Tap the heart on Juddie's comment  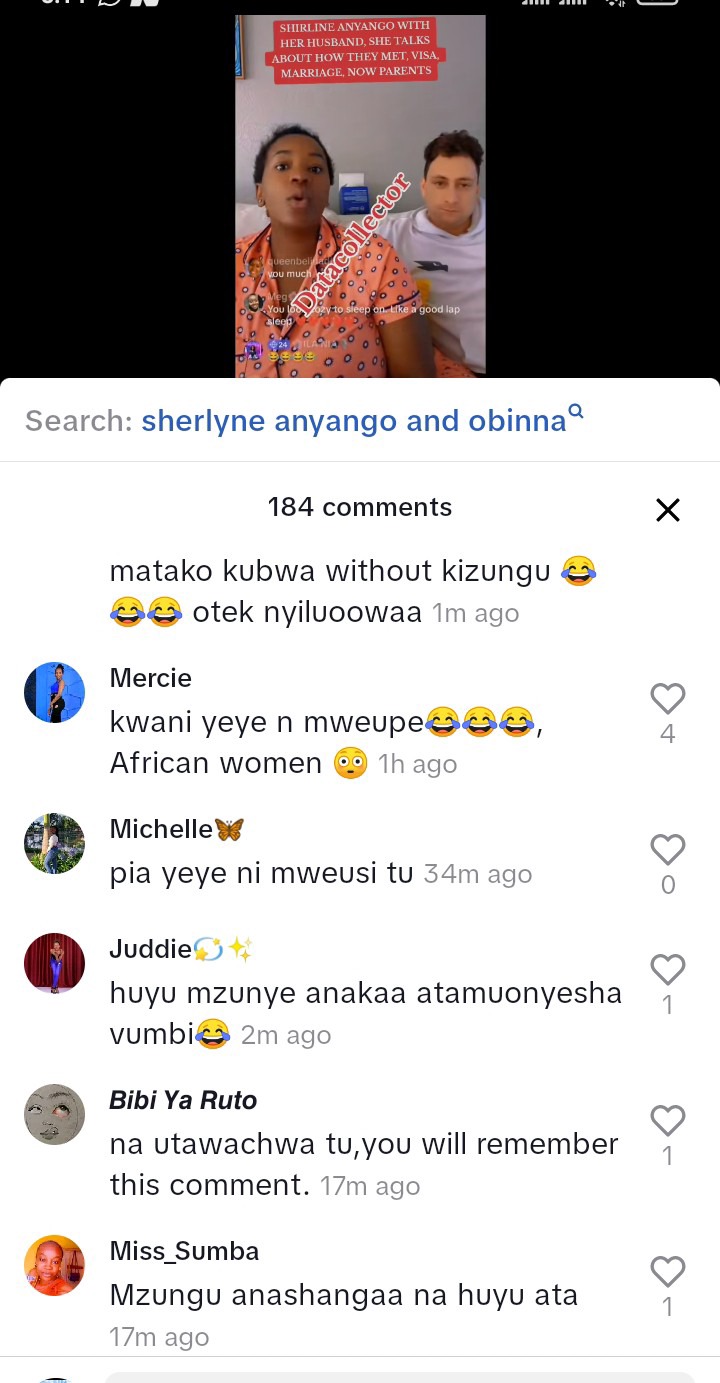point(668,969)
